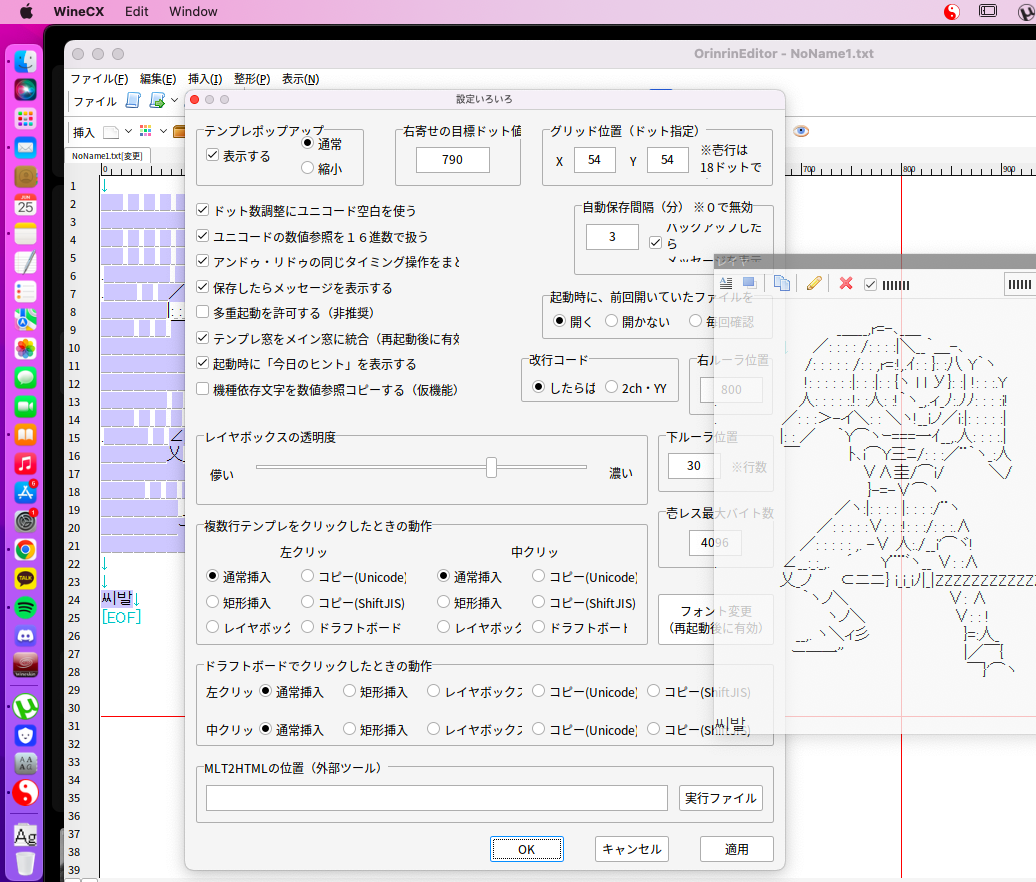Image resolution: width=1036 pixels, height=882 pixels.
Task: Open dropdown arrow beside the blank page icon
Action: [128, 132]
